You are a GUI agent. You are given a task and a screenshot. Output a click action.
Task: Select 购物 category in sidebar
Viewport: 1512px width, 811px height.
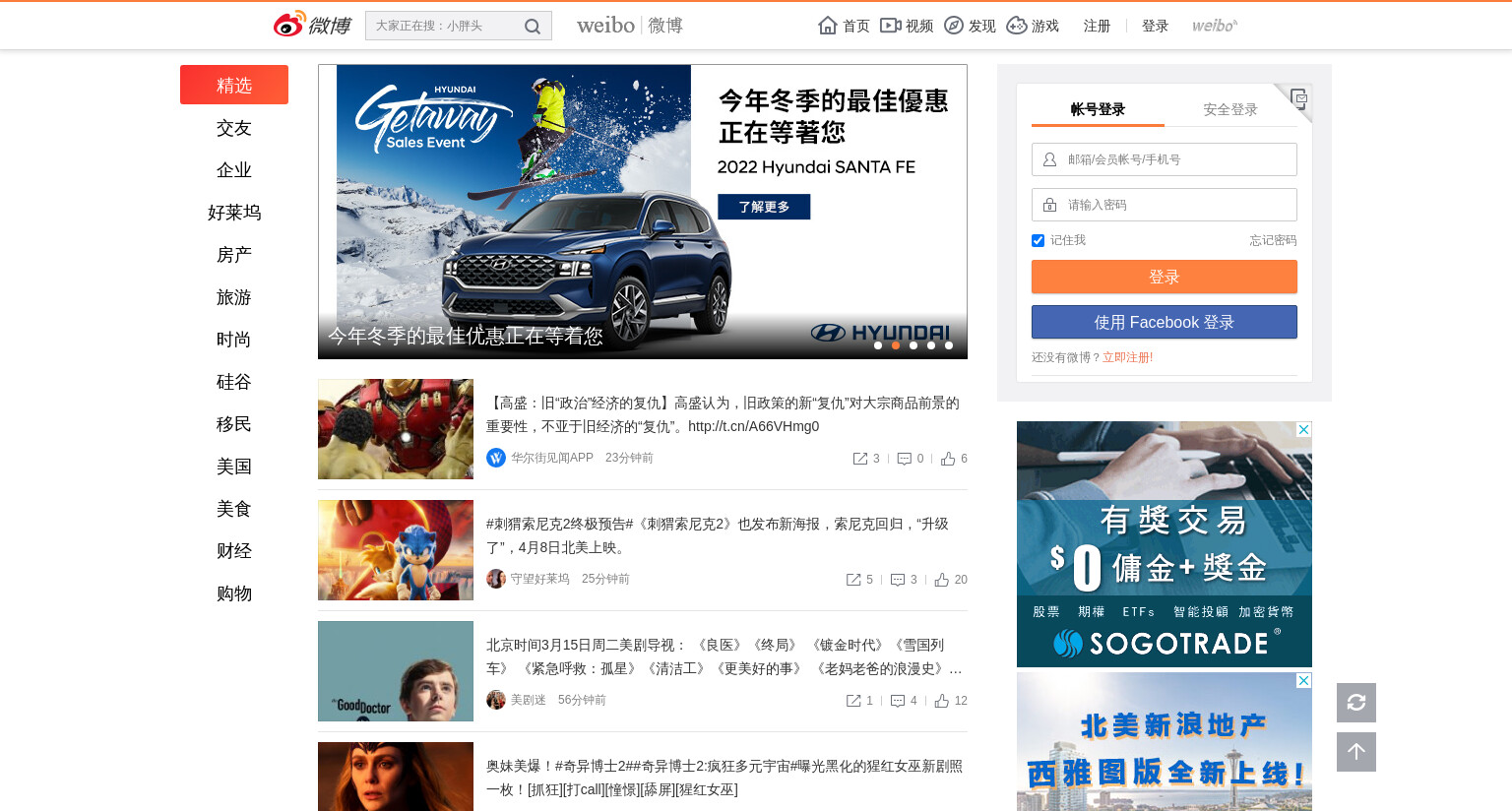tap(234, 593)
